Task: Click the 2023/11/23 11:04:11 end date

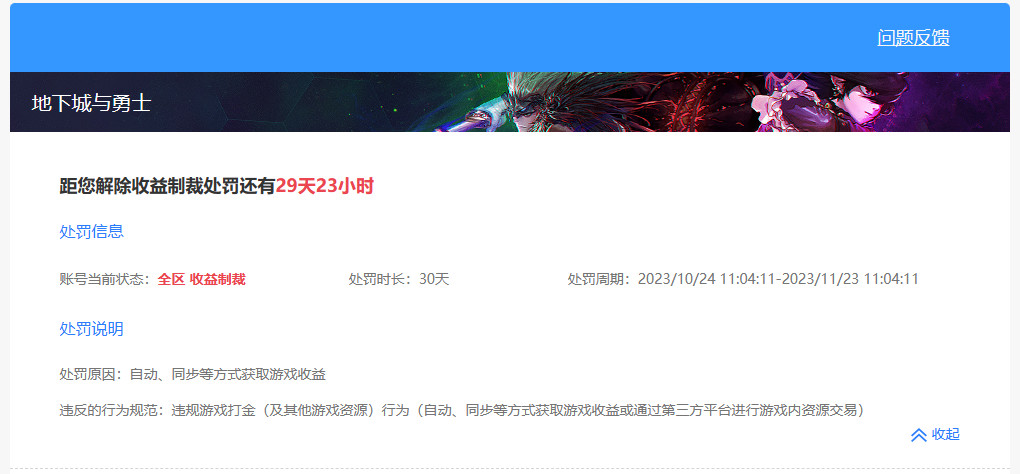Action: coord(849,279)
